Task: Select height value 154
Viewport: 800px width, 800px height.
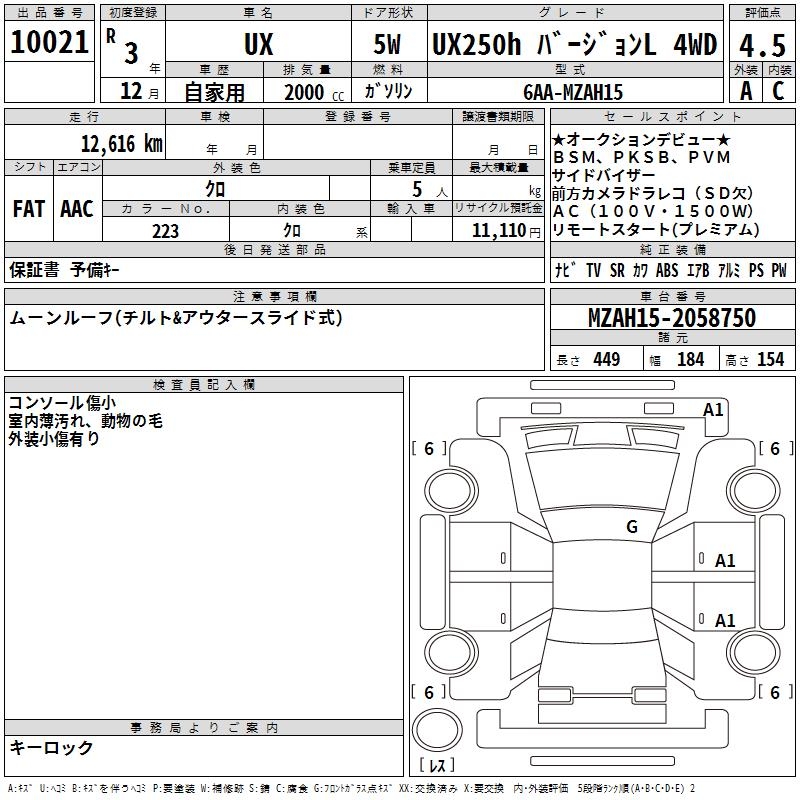Action: tap(770, 359)
